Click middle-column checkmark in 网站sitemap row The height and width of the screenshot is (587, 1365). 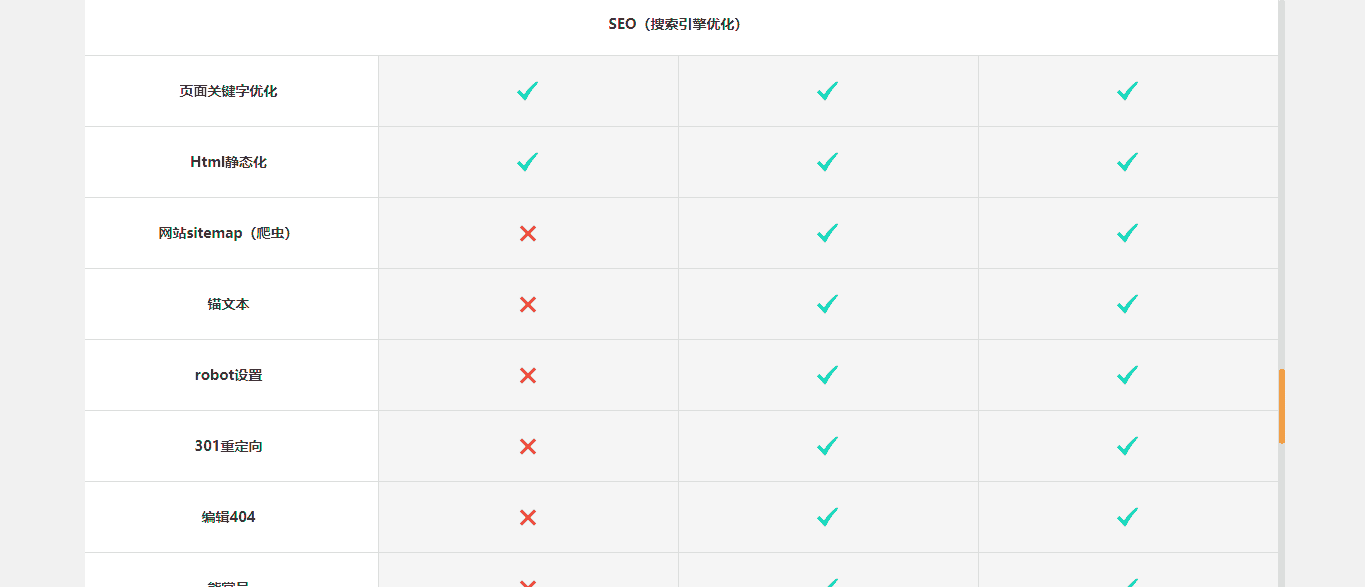click(x=827, y=233)
